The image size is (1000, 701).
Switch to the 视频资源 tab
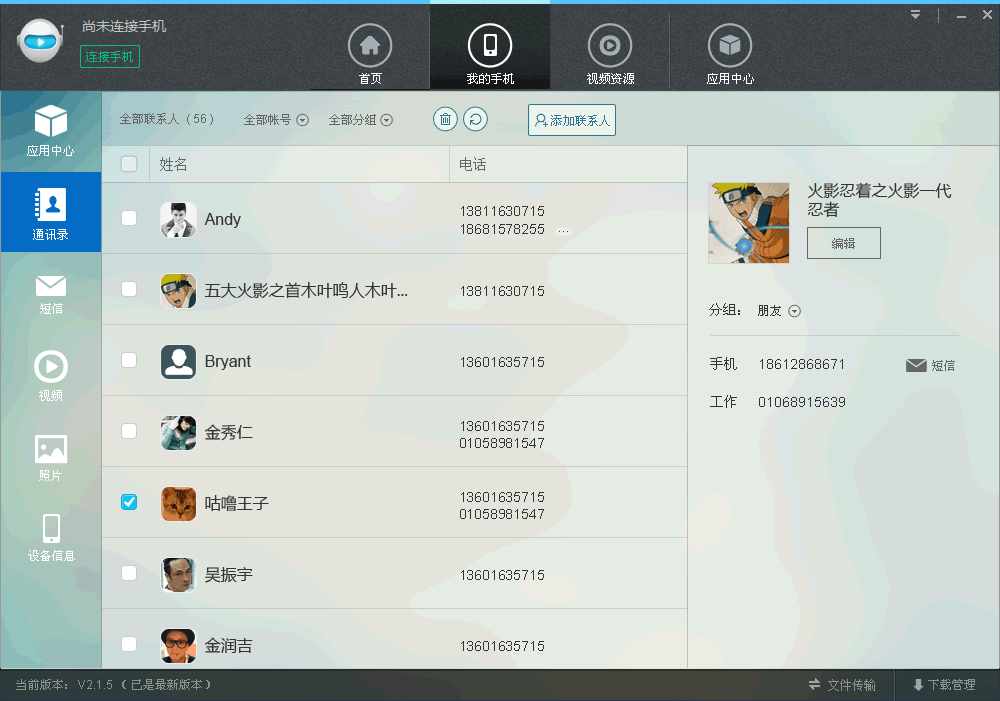(610, 55)
